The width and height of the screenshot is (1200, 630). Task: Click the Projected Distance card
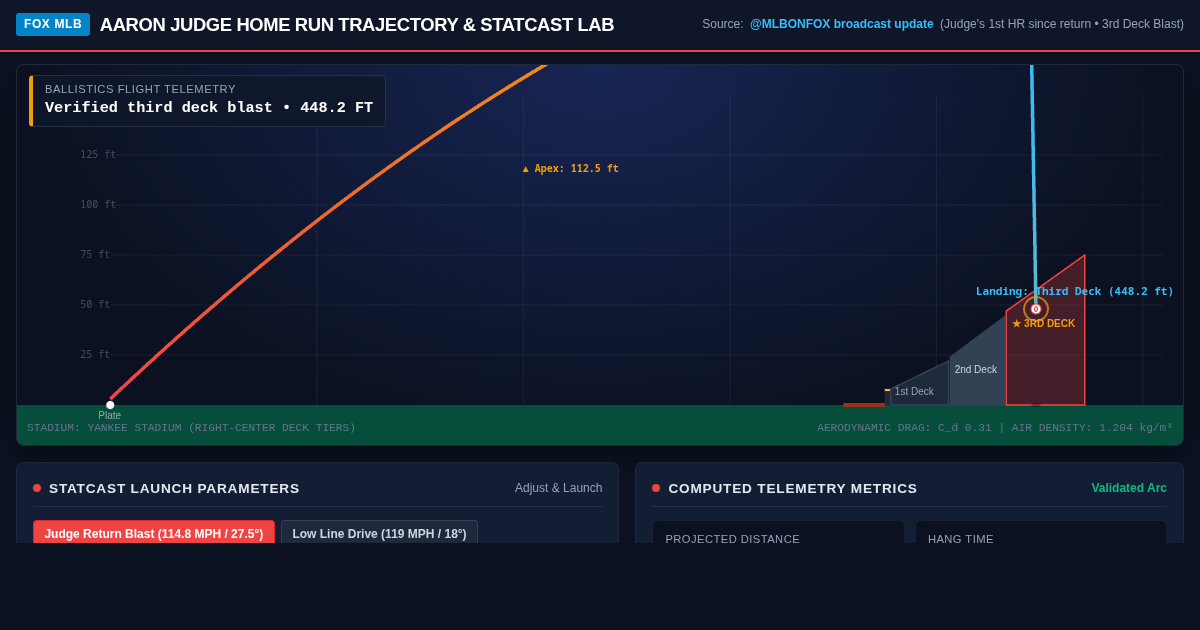point(778,532)
